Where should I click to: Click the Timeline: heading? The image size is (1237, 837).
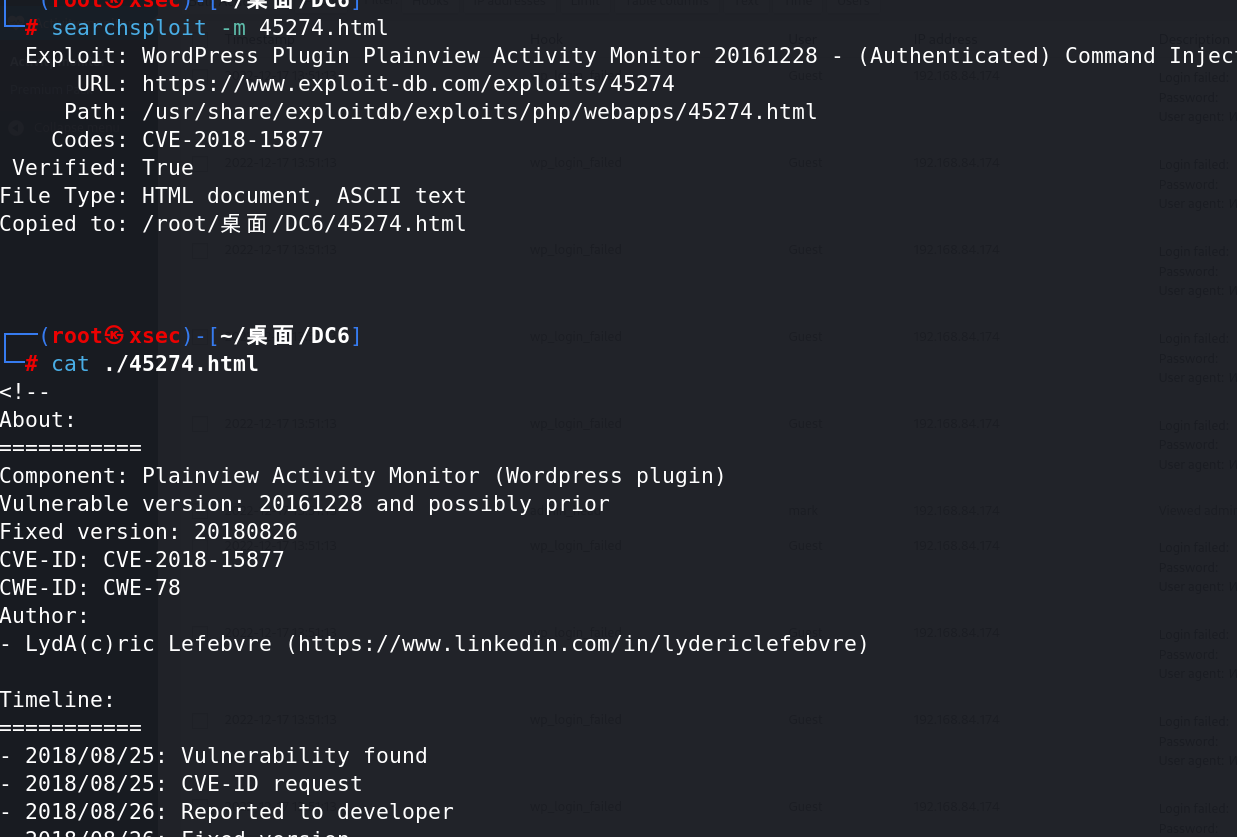coord(58,700)
